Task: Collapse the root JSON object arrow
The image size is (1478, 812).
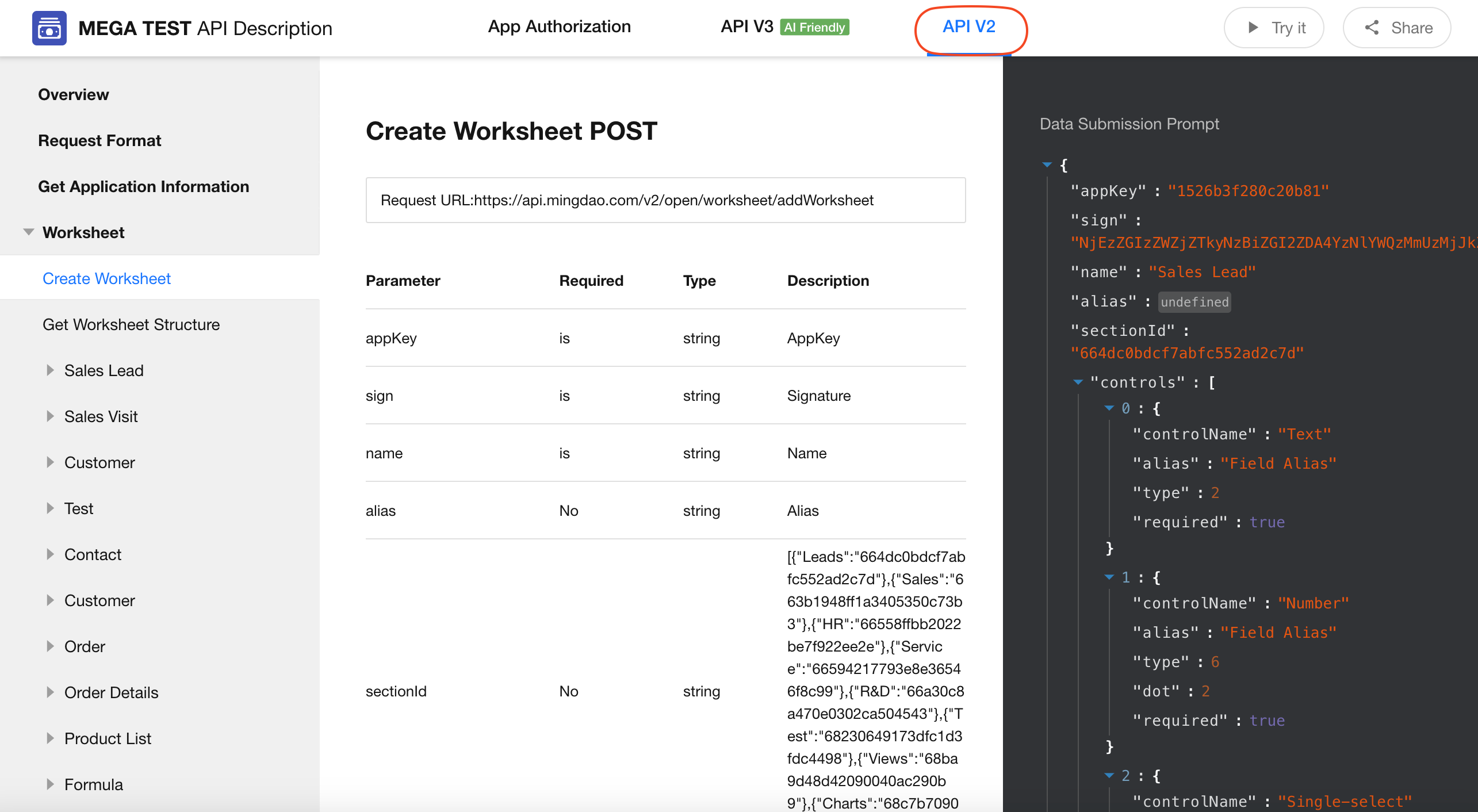Action: click(x=1047, y=166)
